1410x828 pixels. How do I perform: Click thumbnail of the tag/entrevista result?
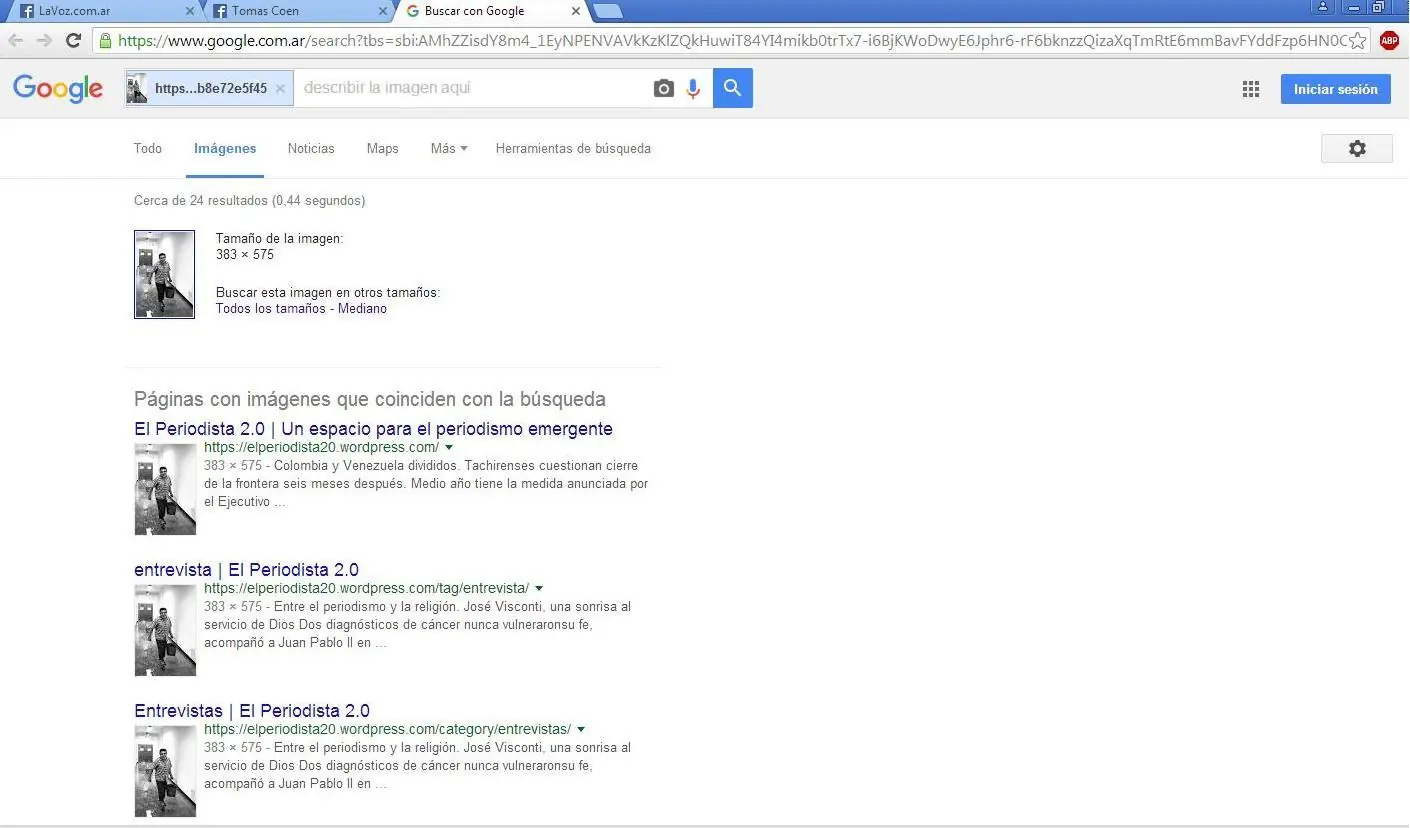[166, 630]
